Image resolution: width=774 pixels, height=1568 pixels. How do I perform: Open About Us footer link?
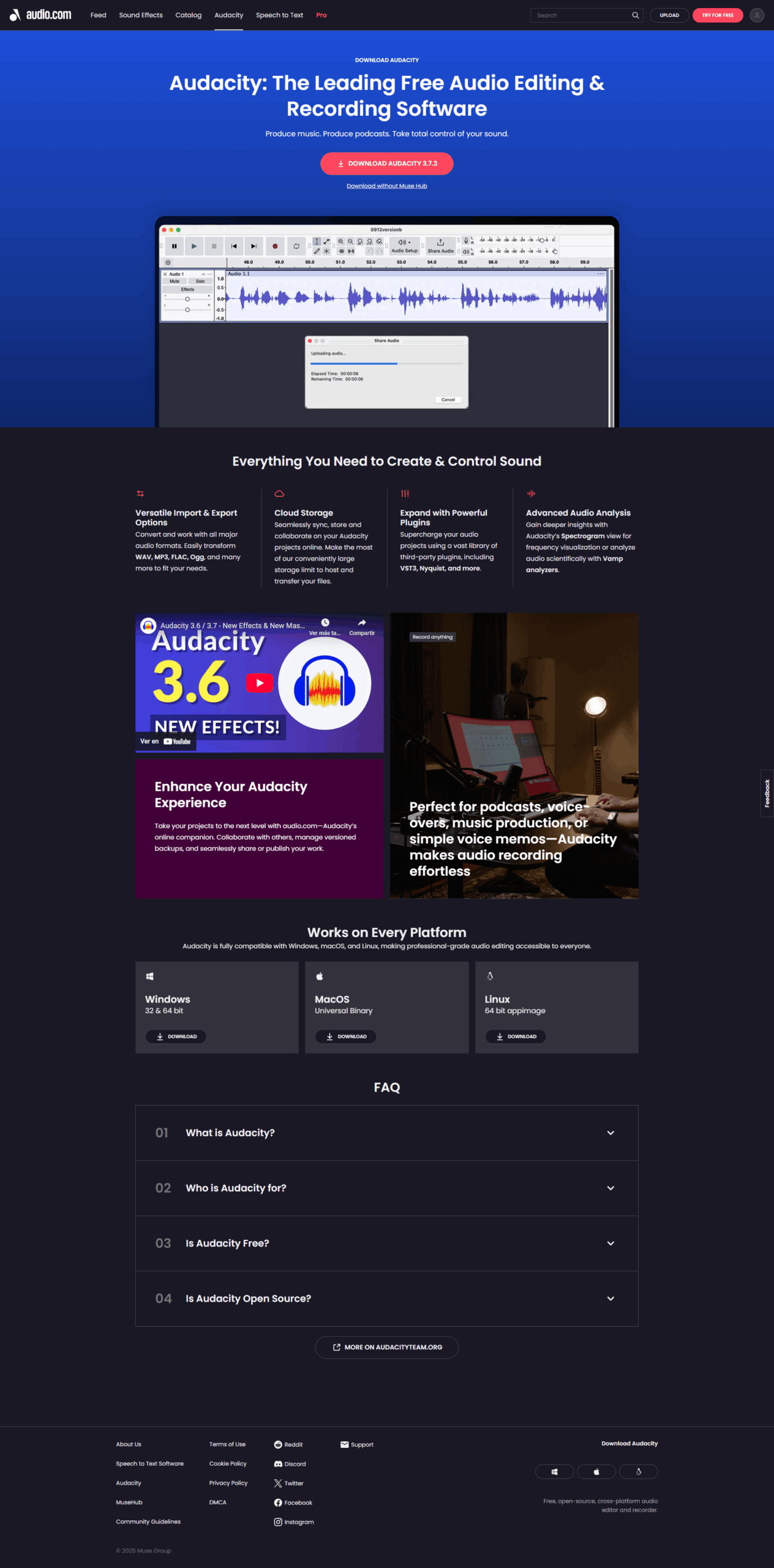(129, 1444)
